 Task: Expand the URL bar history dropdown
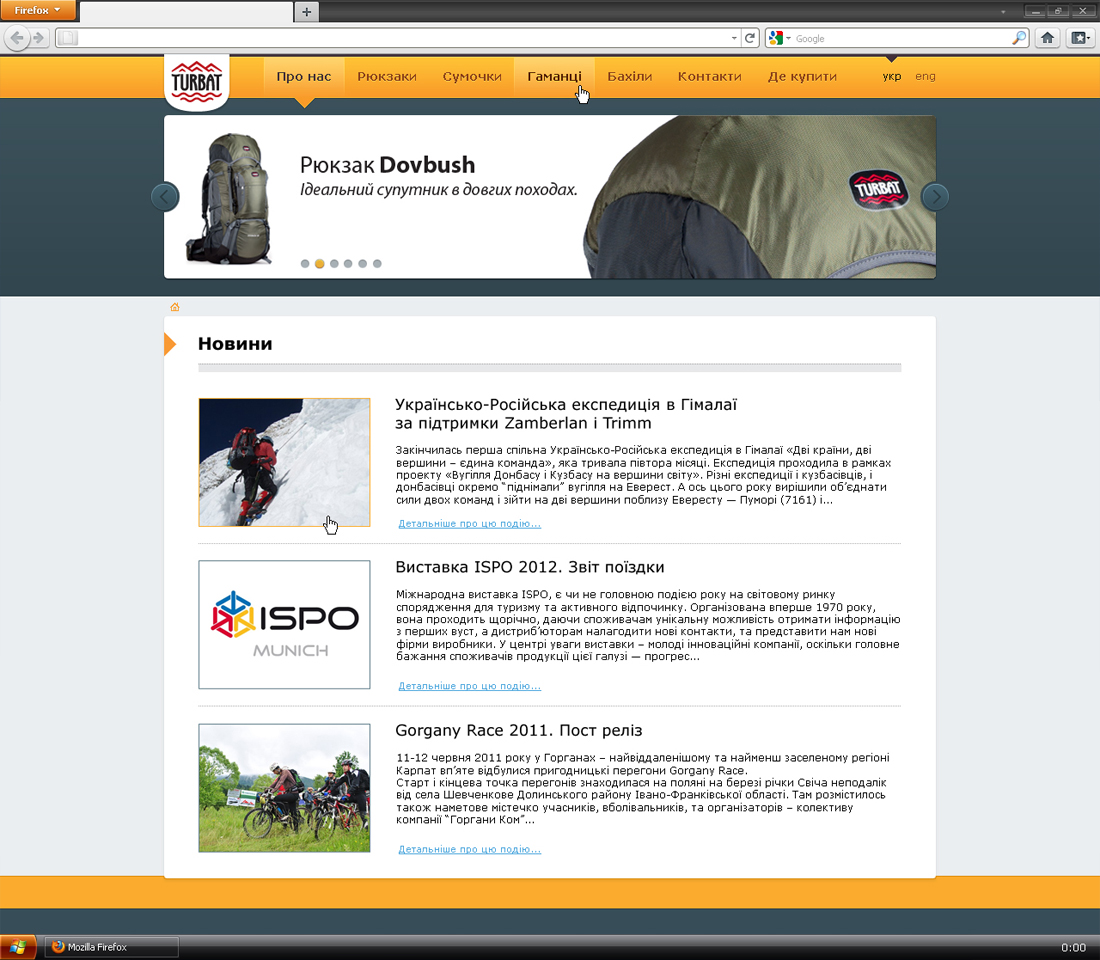[734, 38]
